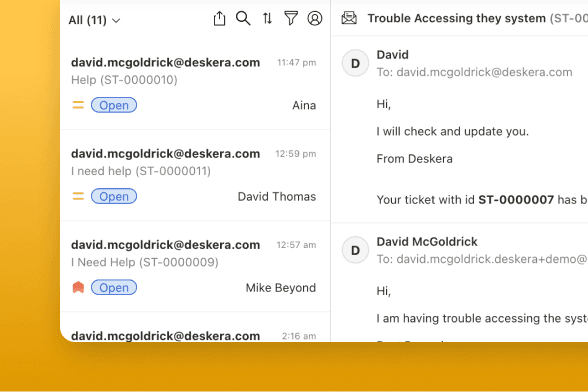Click medium priority icon on ST-0000011

[78, 196]
